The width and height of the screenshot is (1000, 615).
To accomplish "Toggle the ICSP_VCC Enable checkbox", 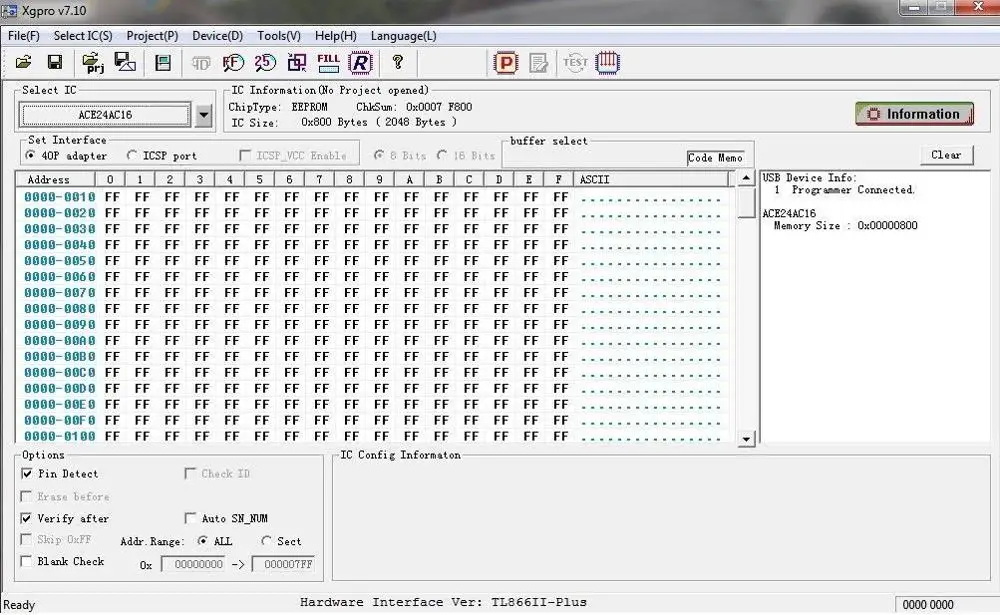I will (244, 155).
